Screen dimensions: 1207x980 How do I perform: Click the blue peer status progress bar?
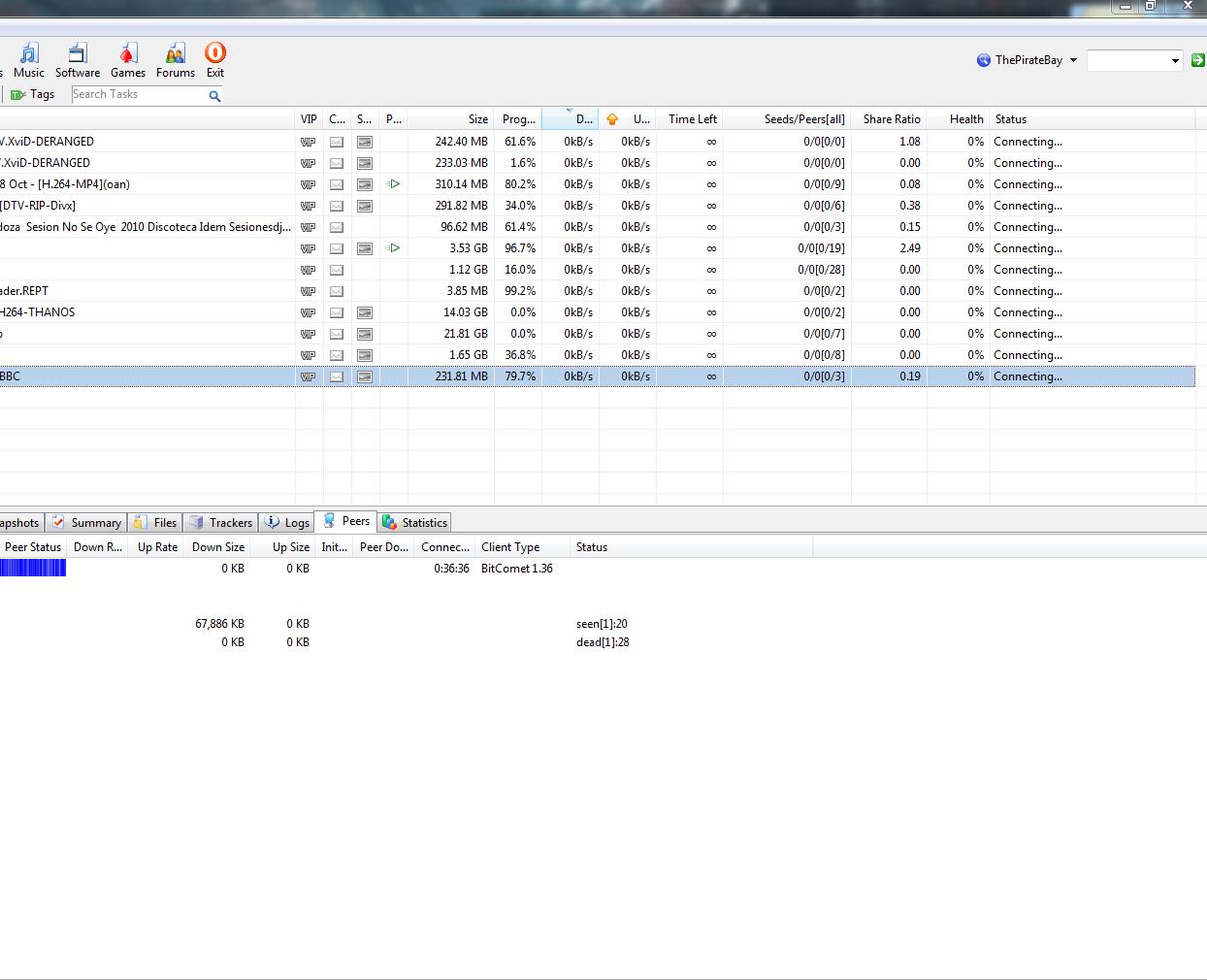(33, 569)
